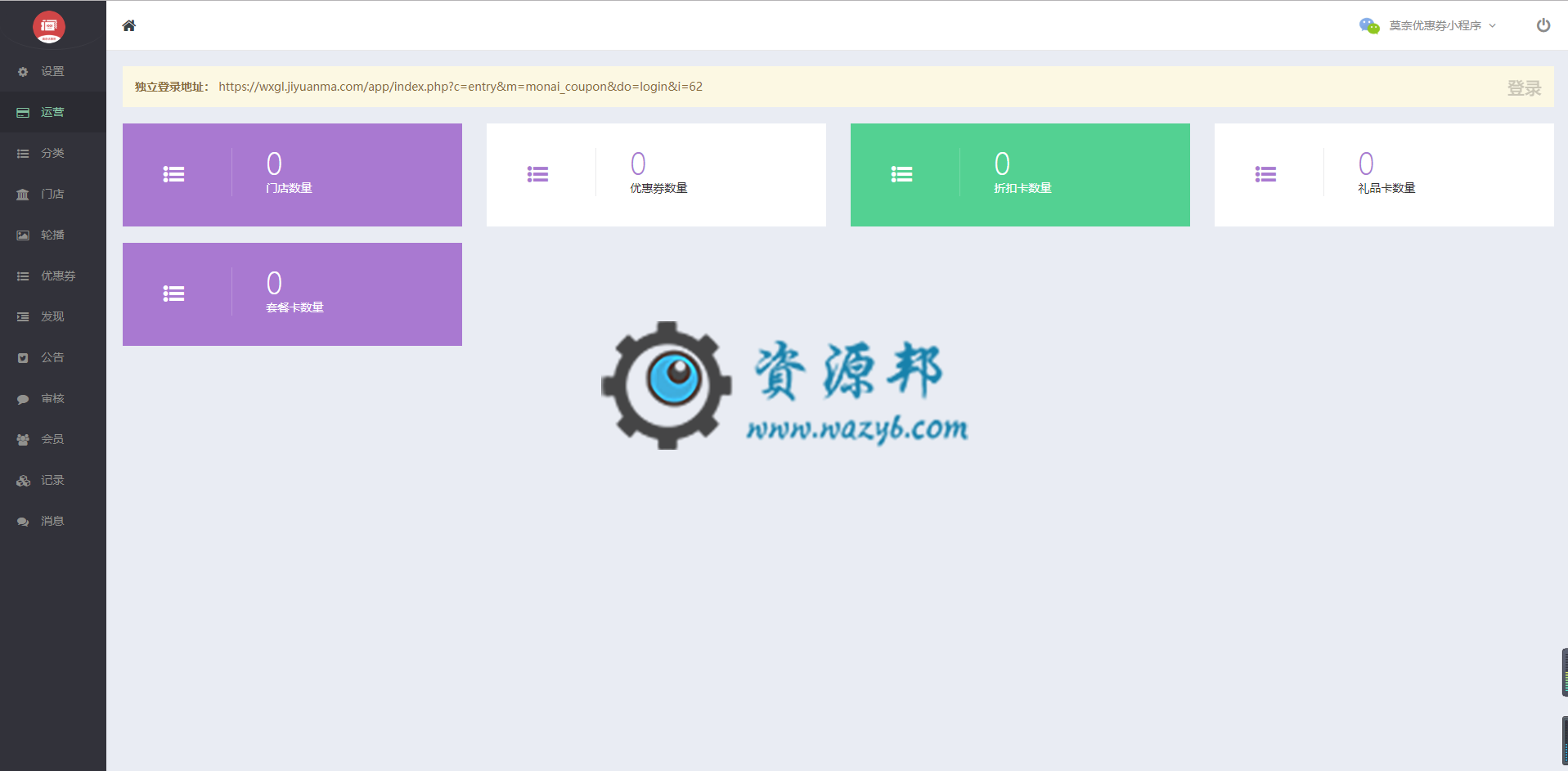Screen dimensions: 1568x771
Task: Click the 门店数量 label
Action: (x=289, y=188)
